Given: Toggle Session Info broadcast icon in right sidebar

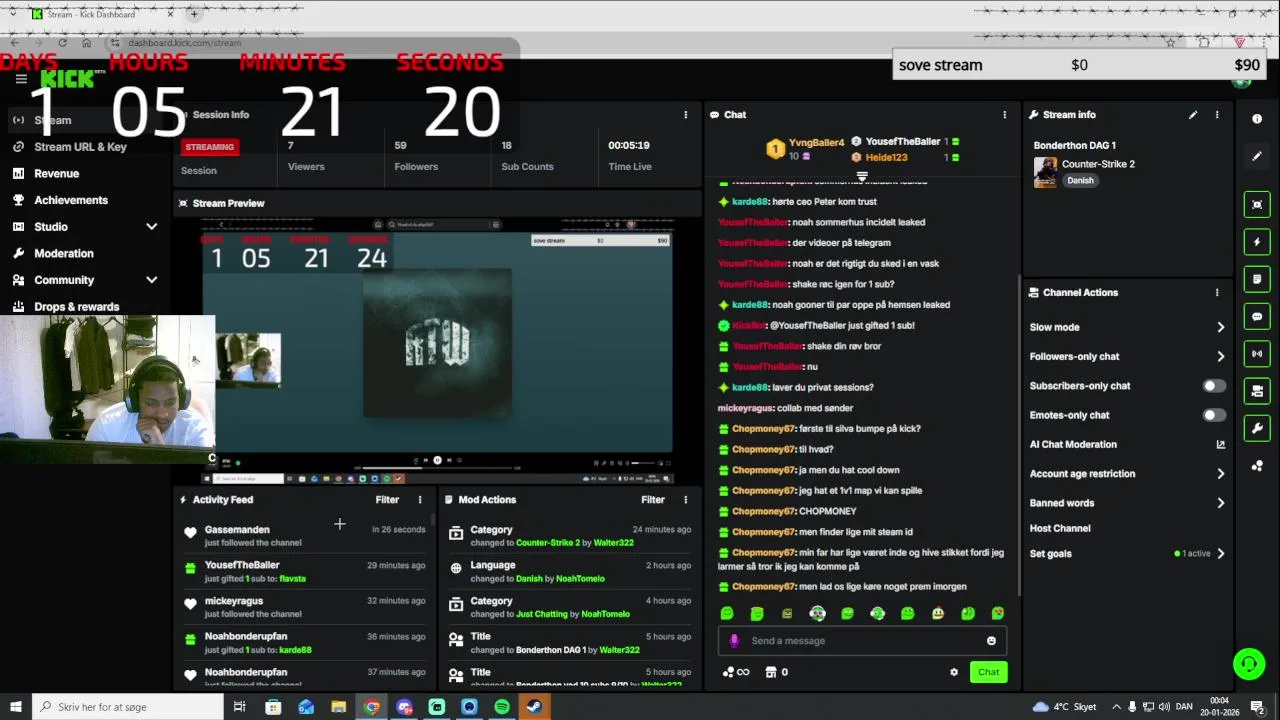Looking at the screenshot, I should coord(1257,354).
